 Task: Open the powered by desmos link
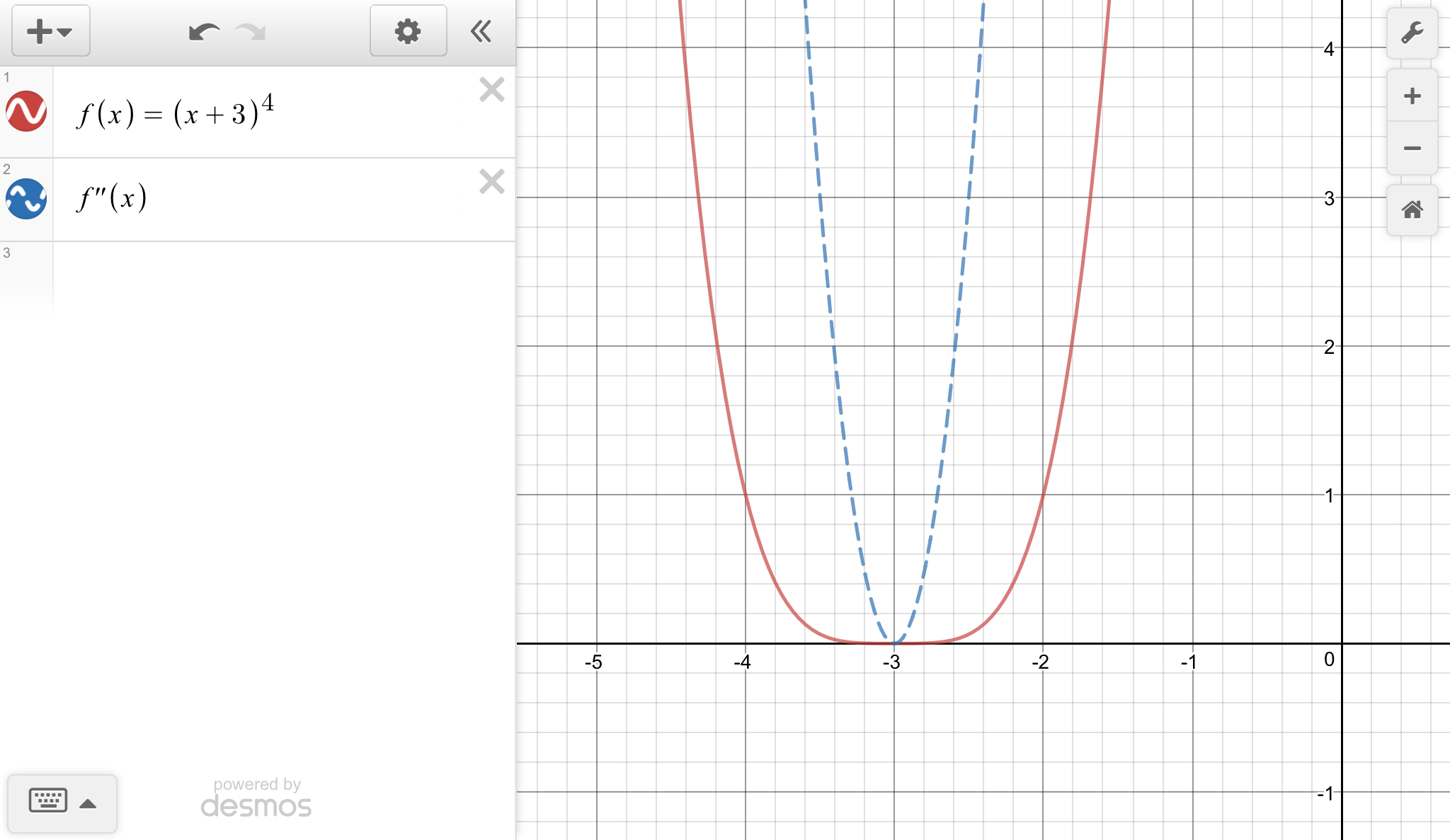[256, 798]
